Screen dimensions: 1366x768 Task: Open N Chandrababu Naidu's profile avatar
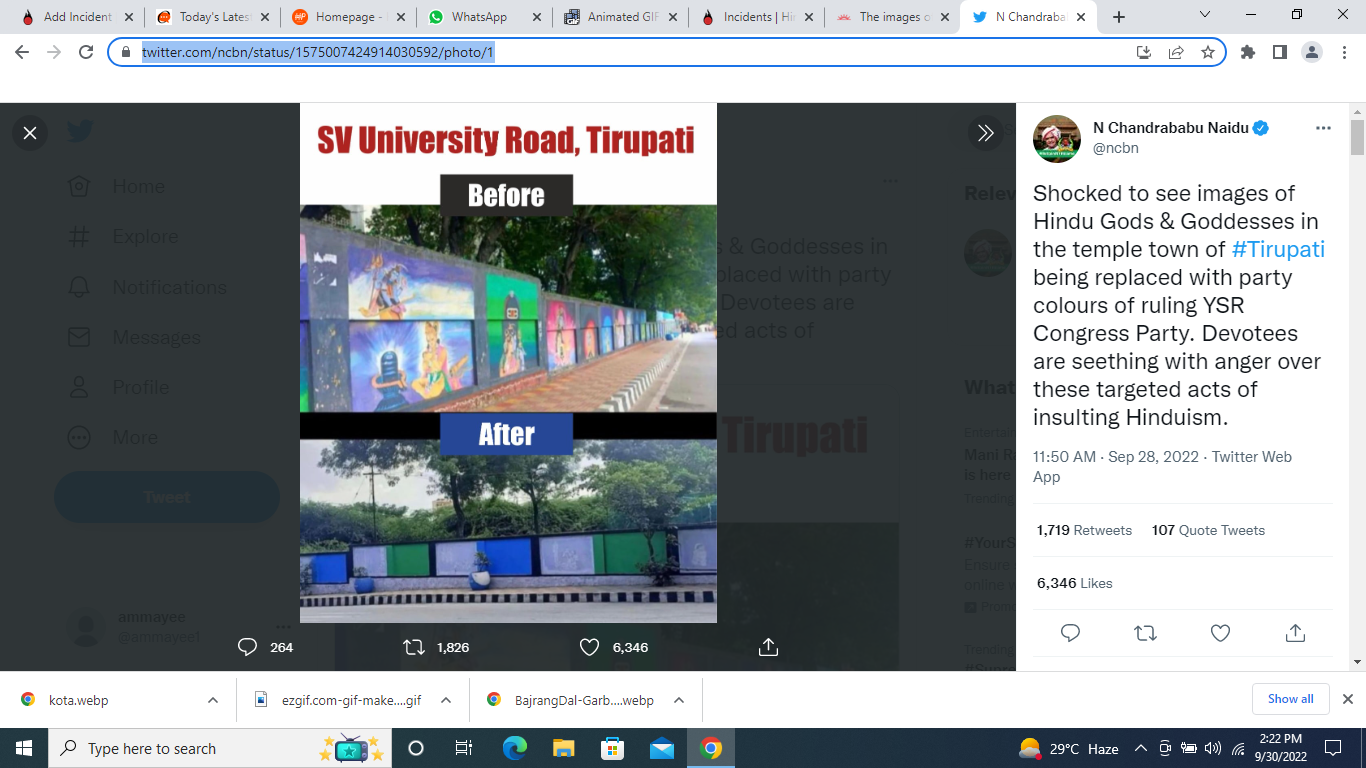1057,138
